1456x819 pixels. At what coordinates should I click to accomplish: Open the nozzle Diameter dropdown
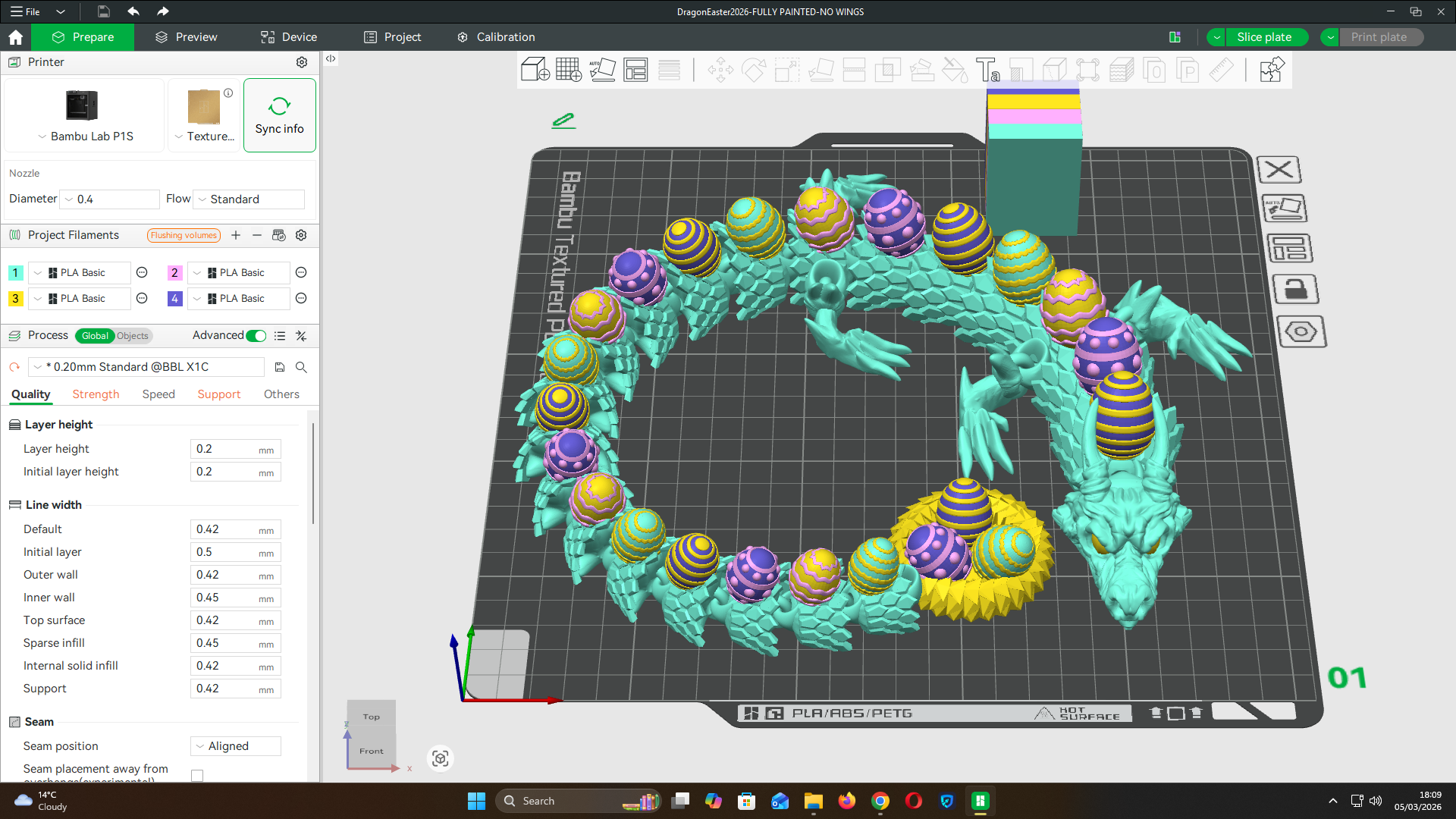coord(110,199)
